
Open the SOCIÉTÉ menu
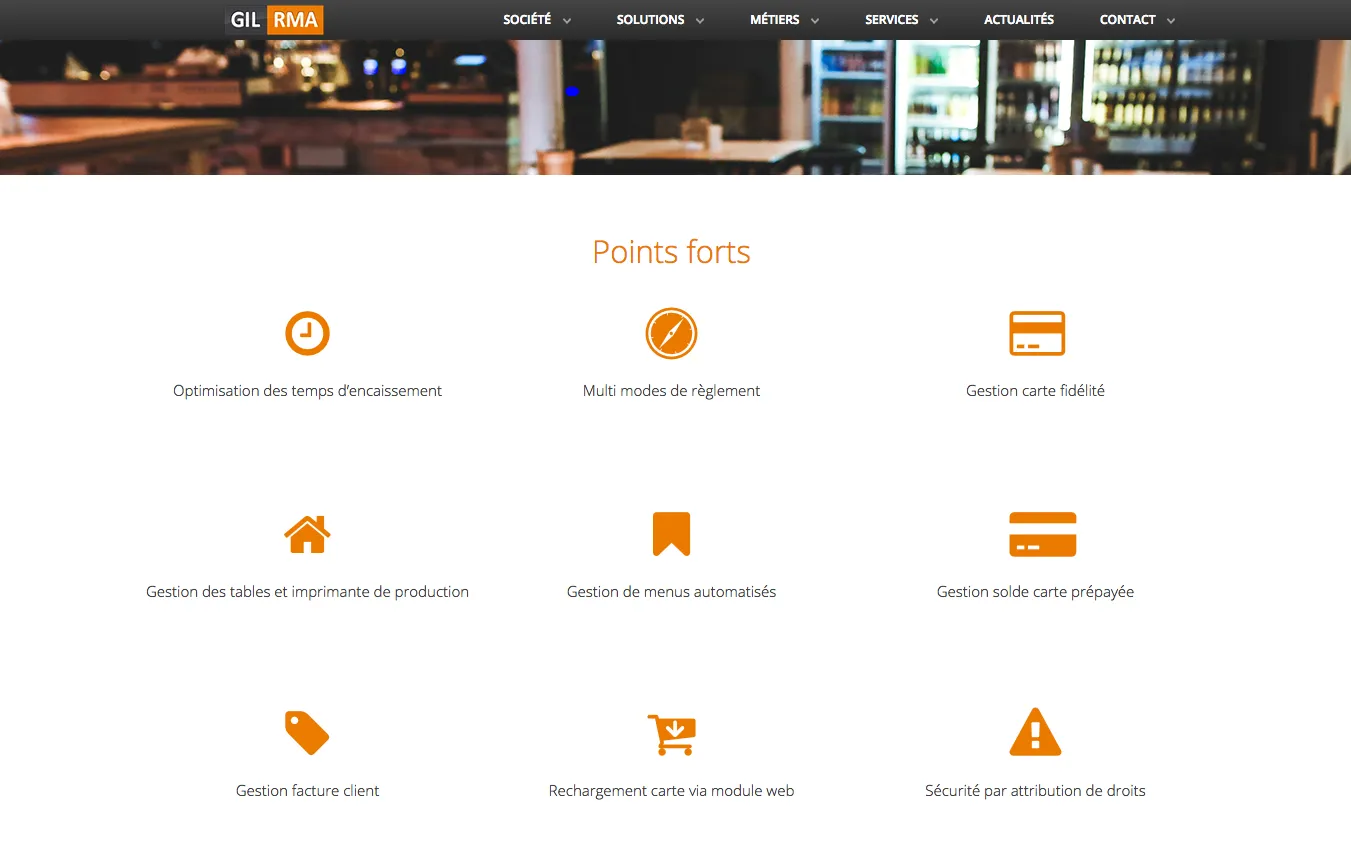(527, 20)
